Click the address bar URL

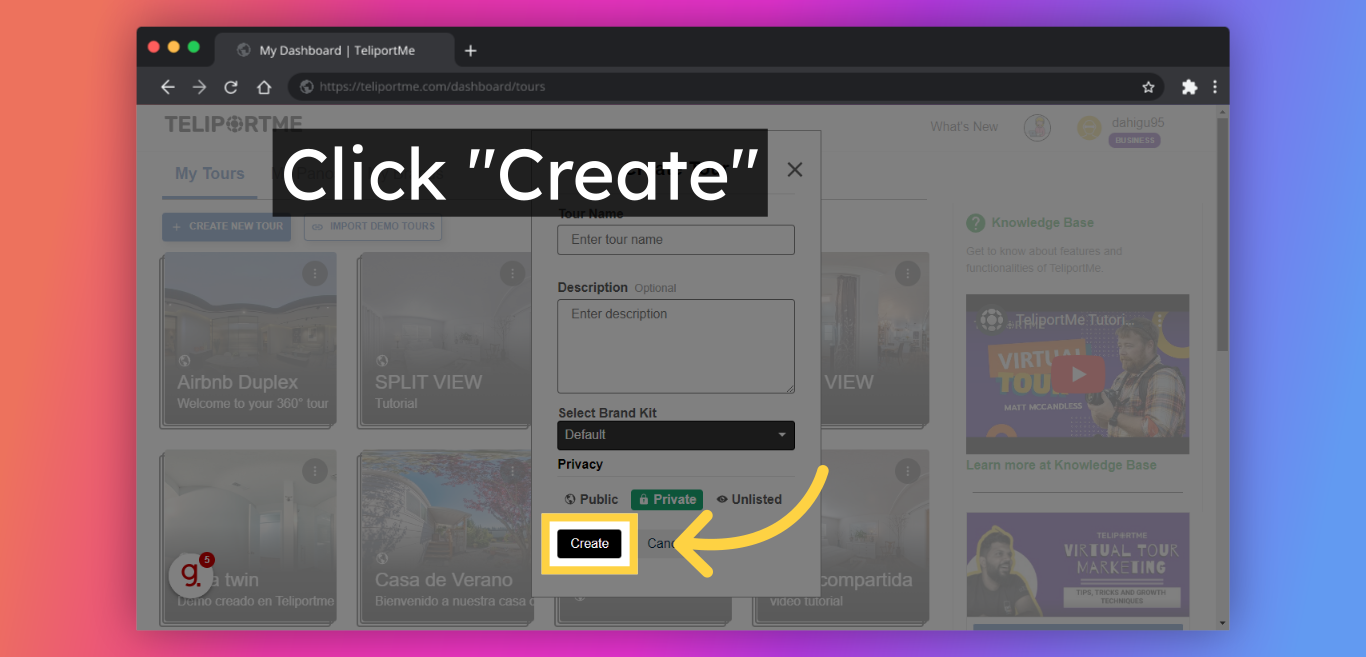432,87
